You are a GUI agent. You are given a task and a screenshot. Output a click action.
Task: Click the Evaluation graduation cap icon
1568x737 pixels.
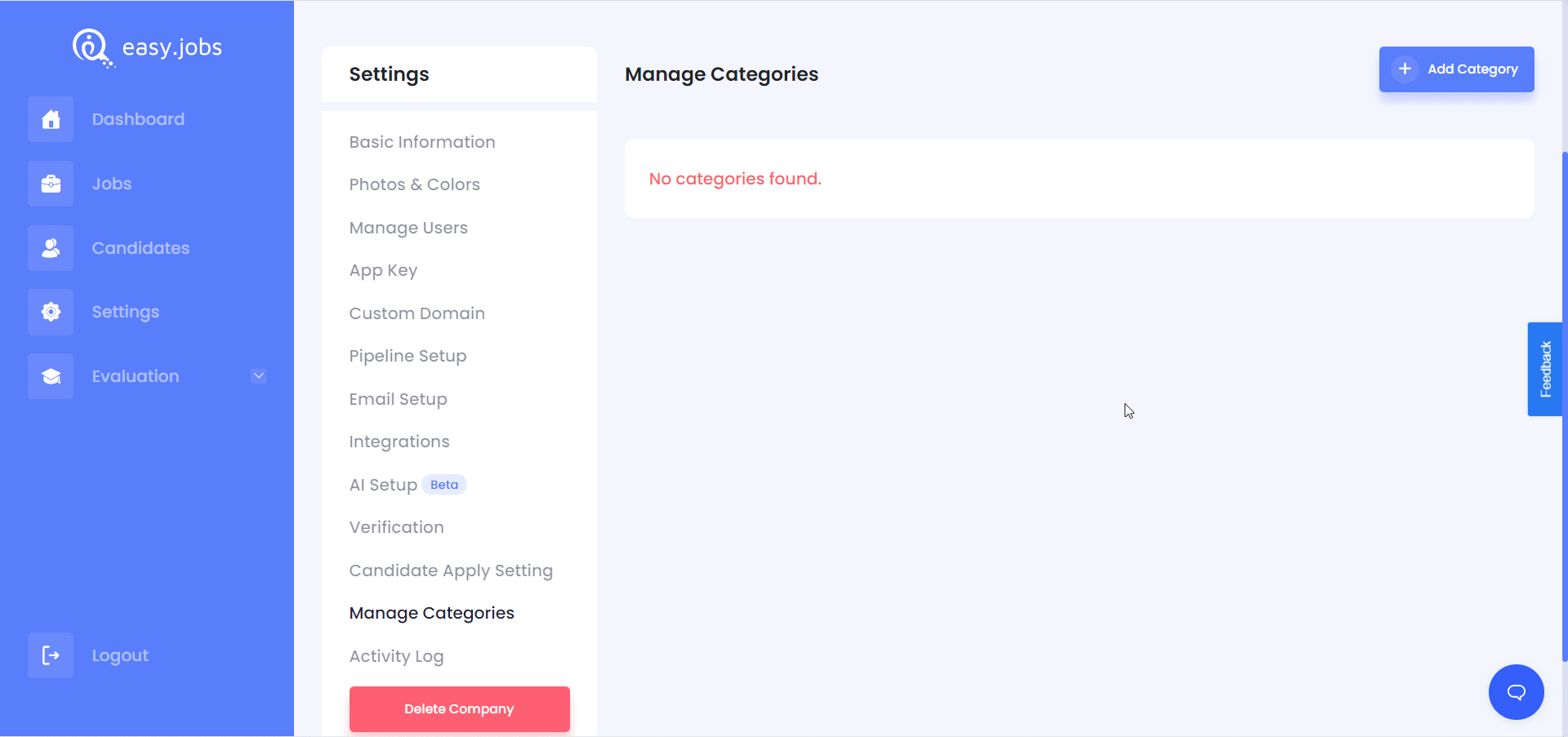tap(50, 376)
